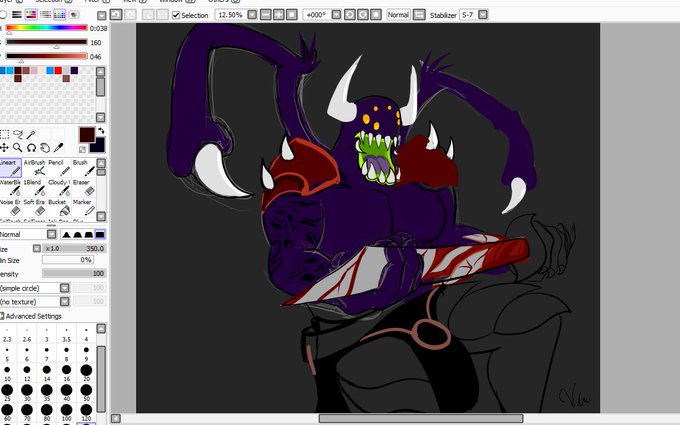
Task: Pick the eyedropper color tool
Action: coord(58,148)
